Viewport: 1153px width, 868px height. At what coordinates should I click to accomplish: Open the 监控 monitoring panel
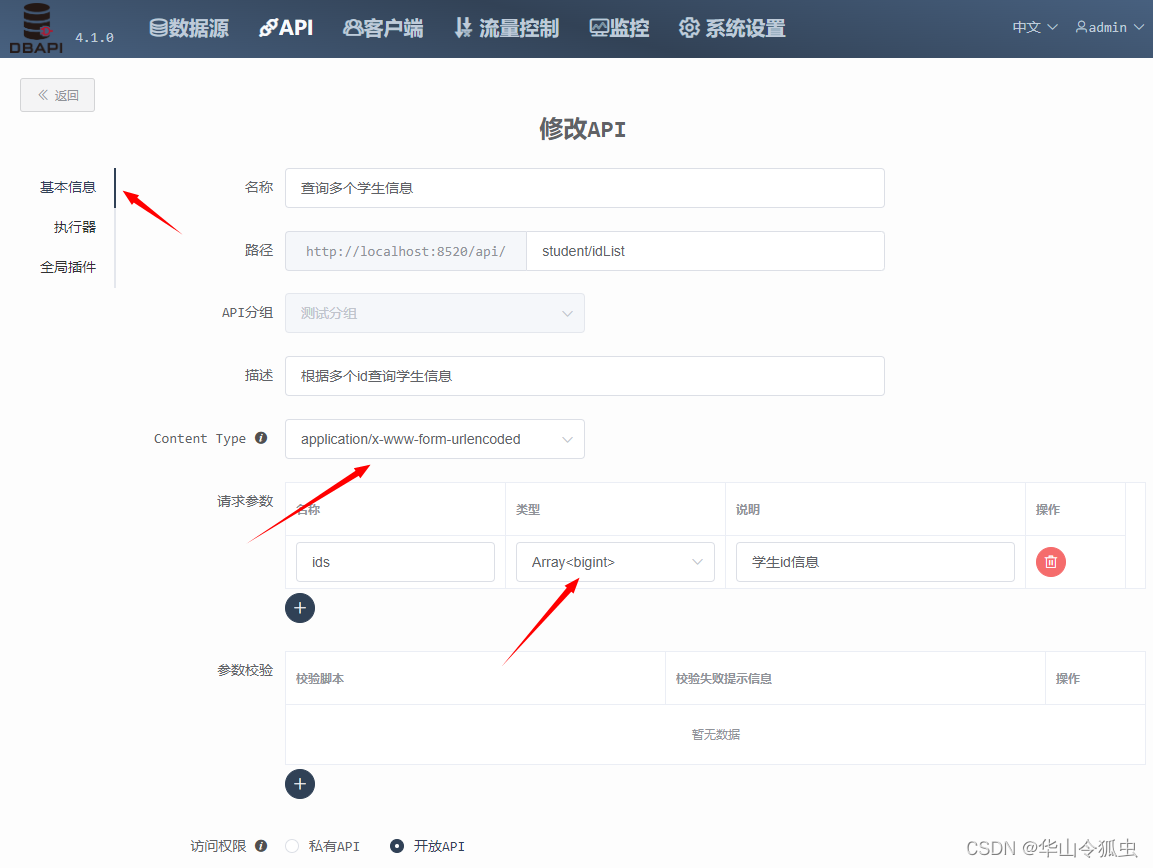[619, 28]
